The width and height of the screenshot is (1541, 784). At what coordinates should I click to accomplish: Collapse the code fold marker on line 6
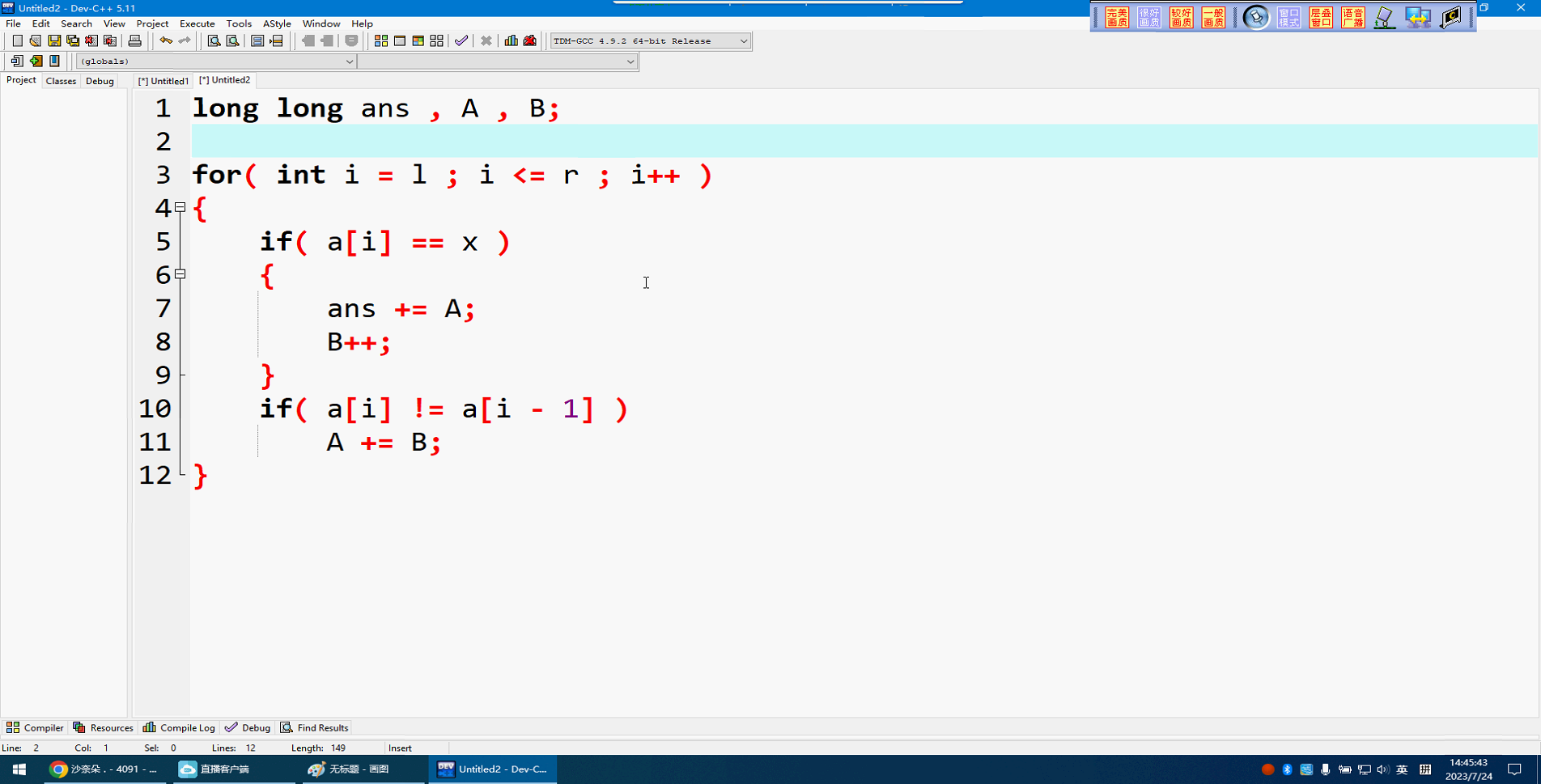[180, 274]
